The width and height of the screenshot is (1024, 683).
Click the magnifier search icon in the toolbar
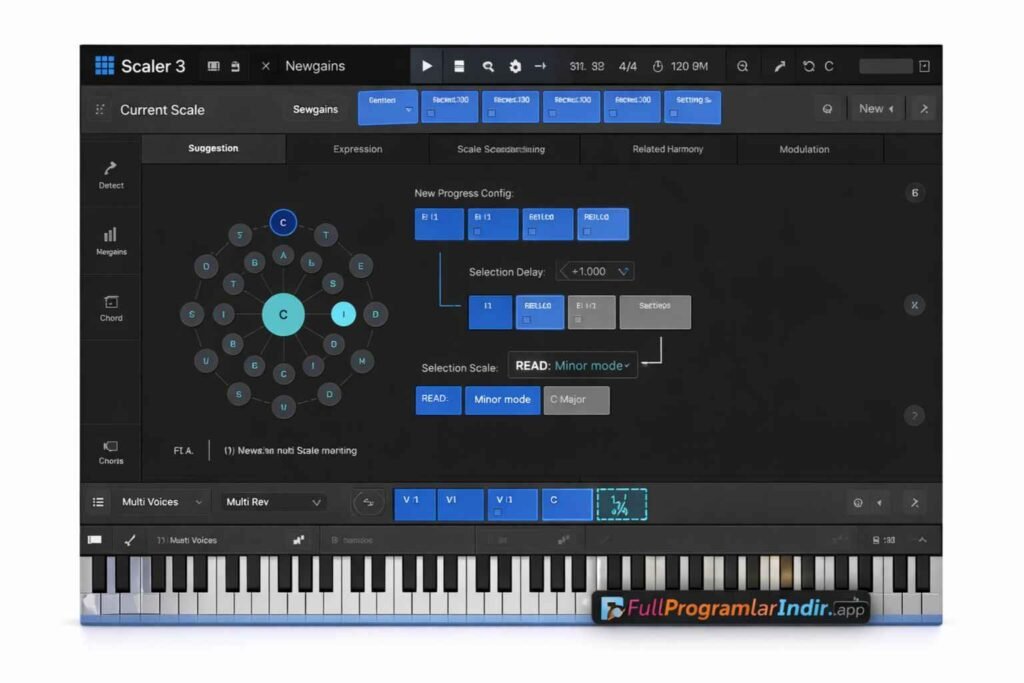pos(487,66)
